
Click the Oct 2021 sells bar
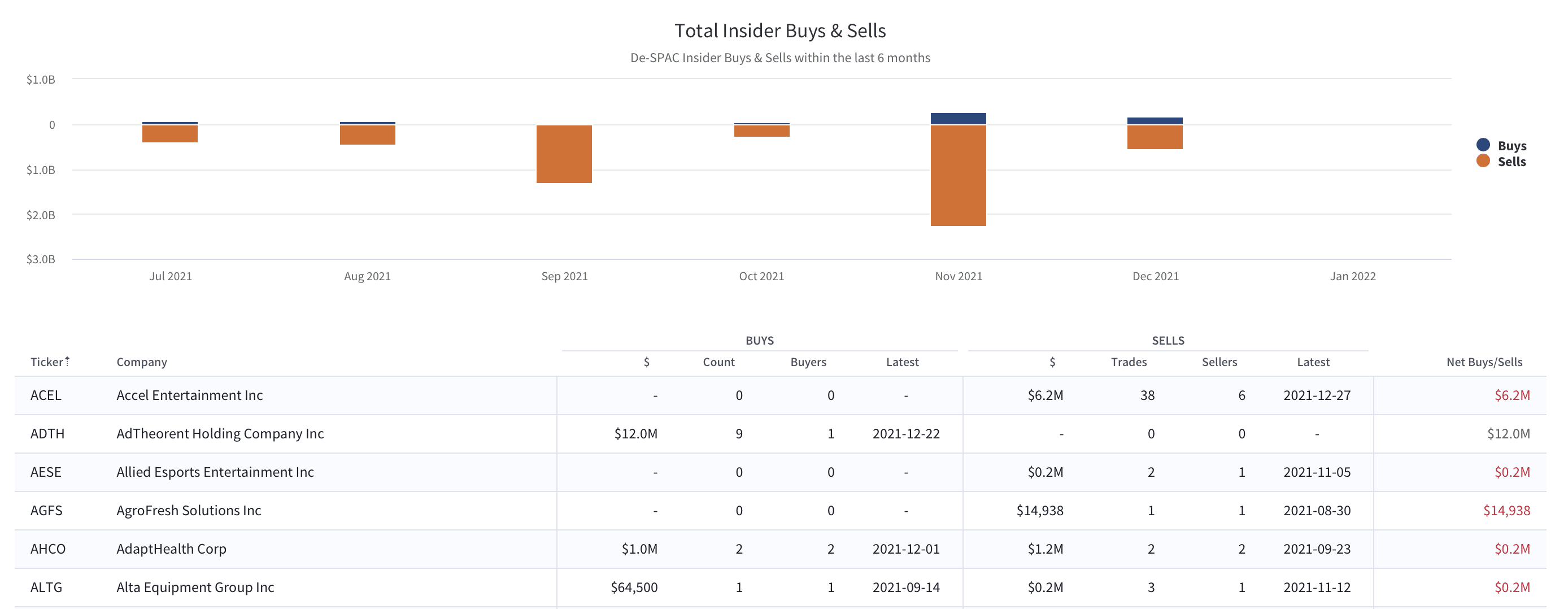(x=761, y=131)
